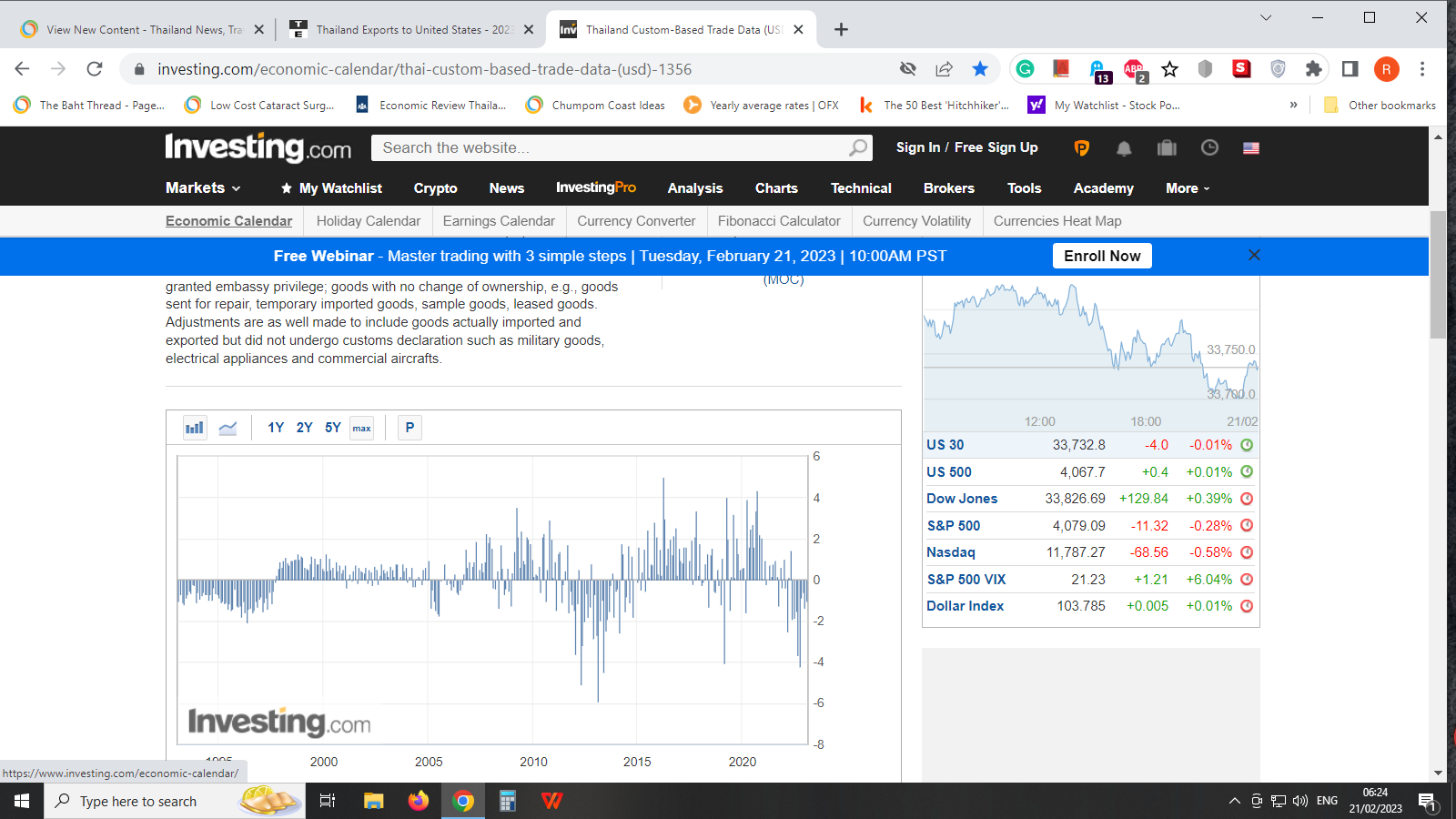This screenshot has width=1456, height=819.
Task: Show more bookmarks chevron
Action: (x=1293, y=106)
